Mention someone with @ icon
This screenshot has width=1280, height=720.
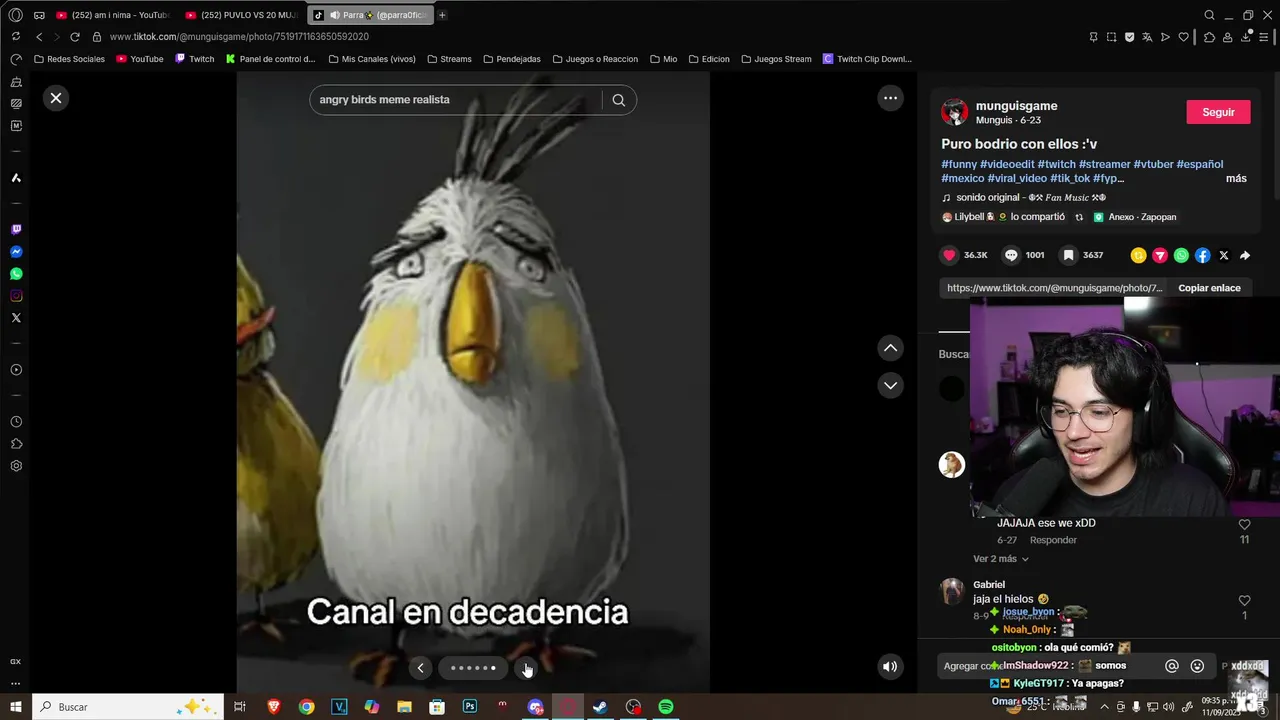pos(1172,666)
